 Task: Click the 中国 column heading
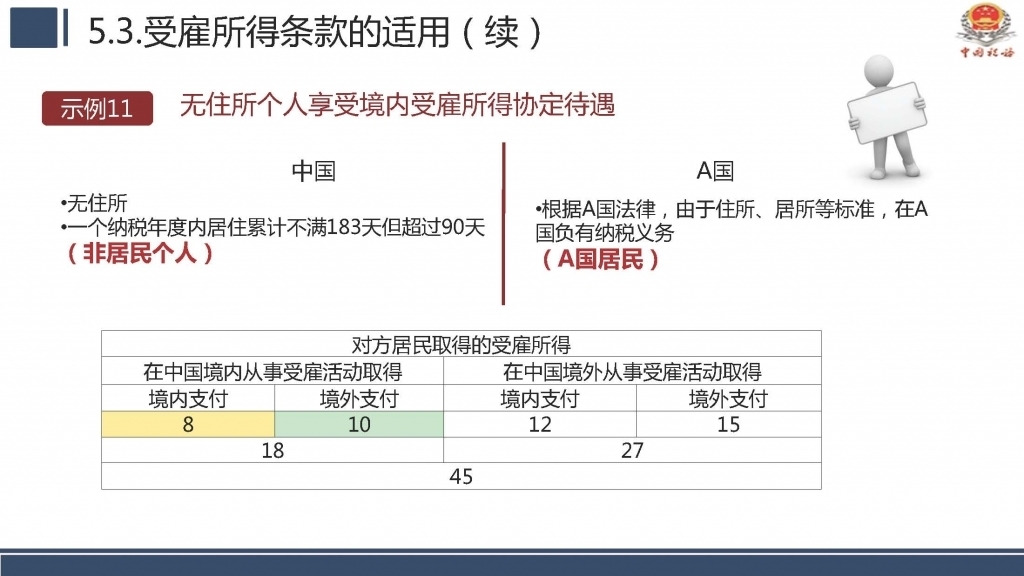pyautogui.click(x=313, y=171)
